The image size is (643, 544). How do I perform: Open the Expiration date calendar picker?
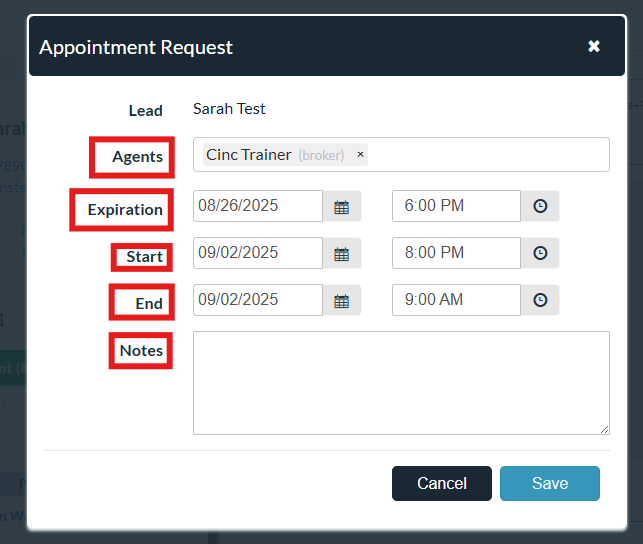click(x=342, y=206)
